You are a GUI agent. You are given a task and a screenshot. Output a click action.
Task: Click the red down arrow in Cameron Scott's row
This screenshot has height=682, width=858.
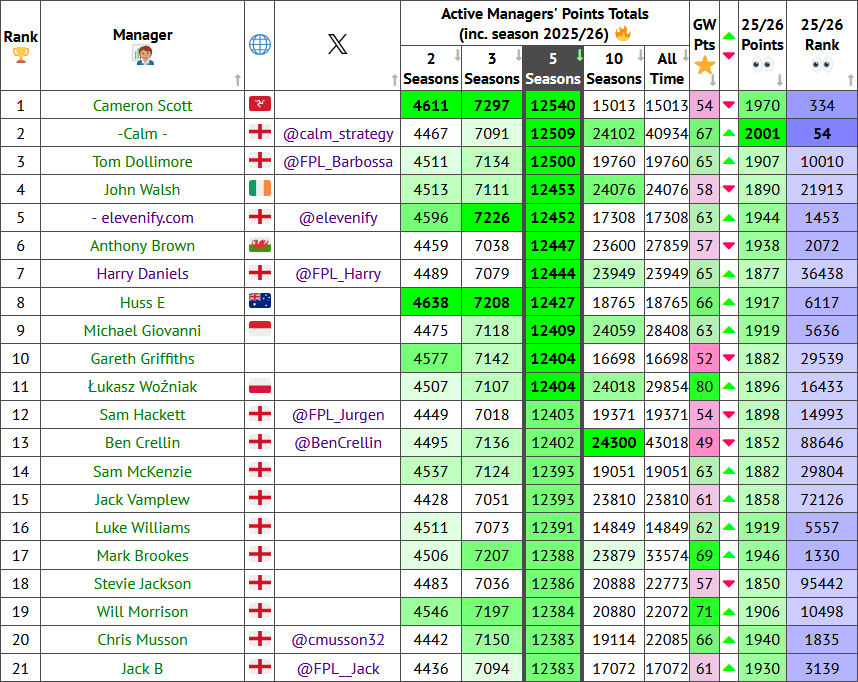pyautogui.click(x=729, y=105)
